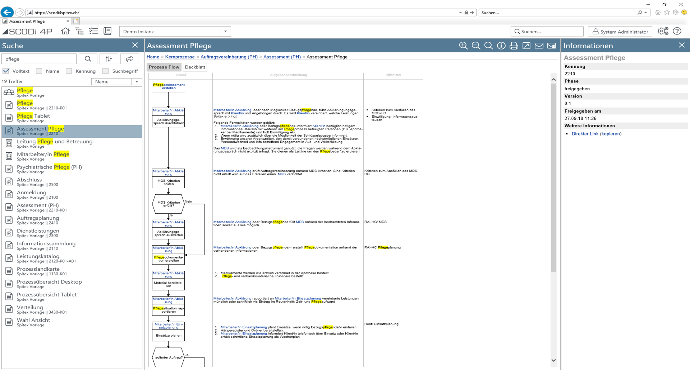Reset zoom with plain magnifier icon
This screenshot has height=370, width=690.
pos(488,46)
